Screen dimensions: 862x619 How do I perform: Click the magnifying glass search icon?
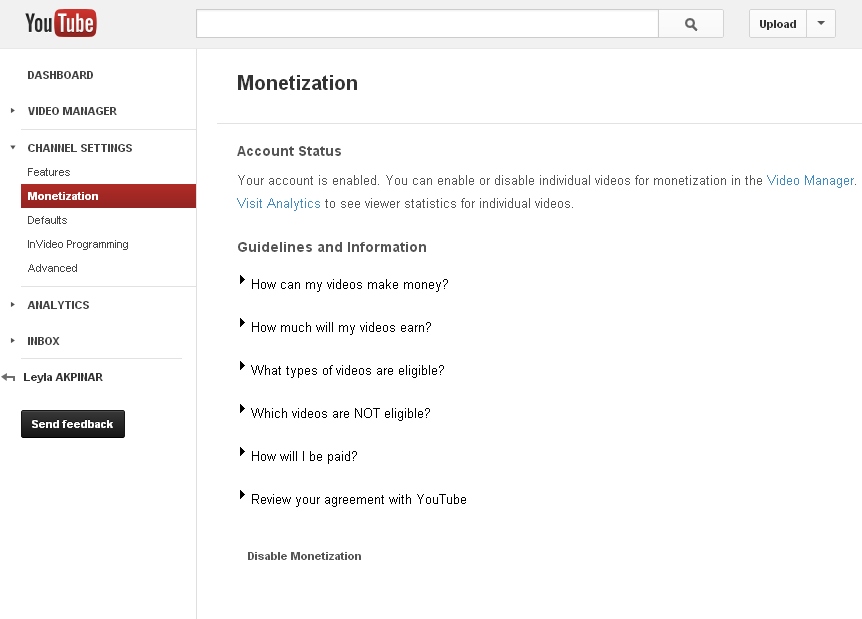tap(690, 24)
